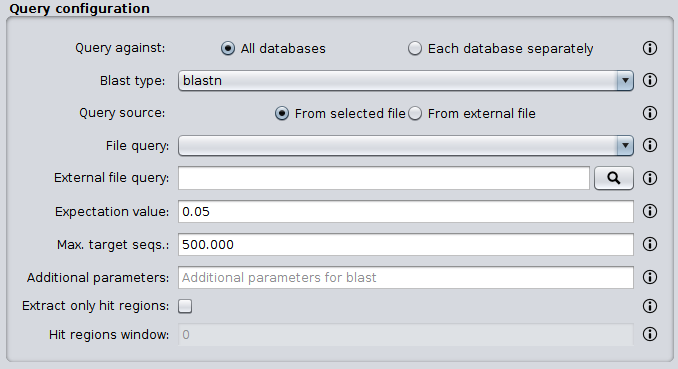The height and width of the screenshot is (369, 678).
Task: Choose Each database separately option
Action: tap(501, 48)
